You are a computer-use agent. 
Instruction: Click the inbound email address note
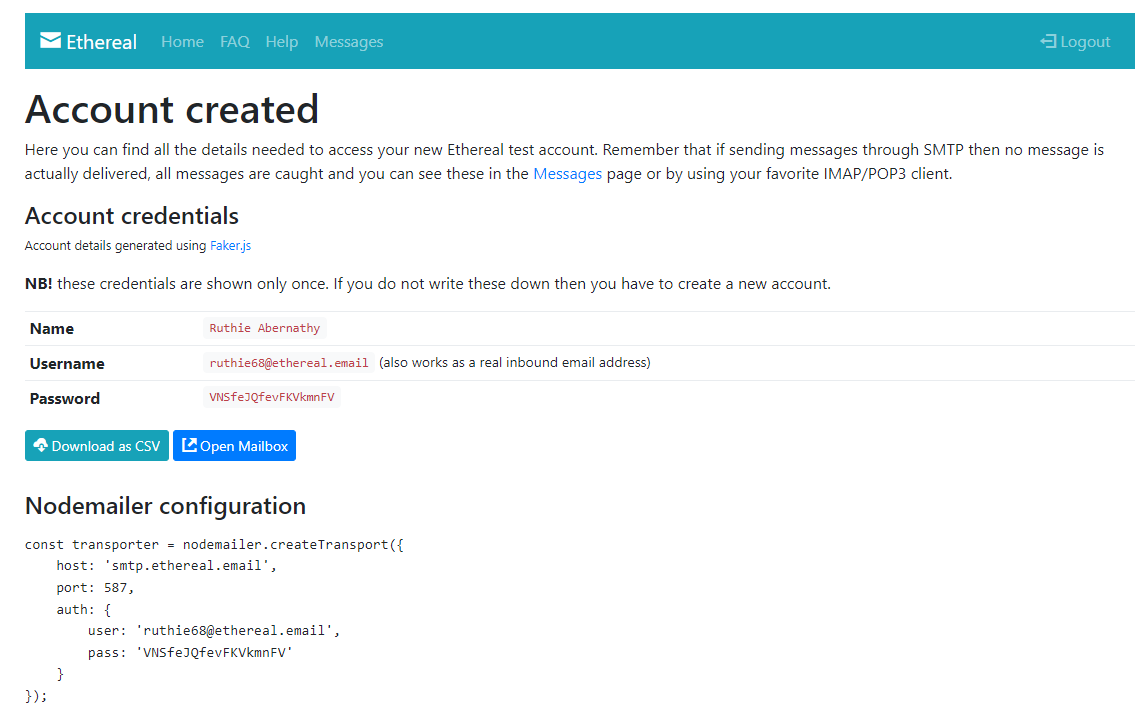pos(515,363)
